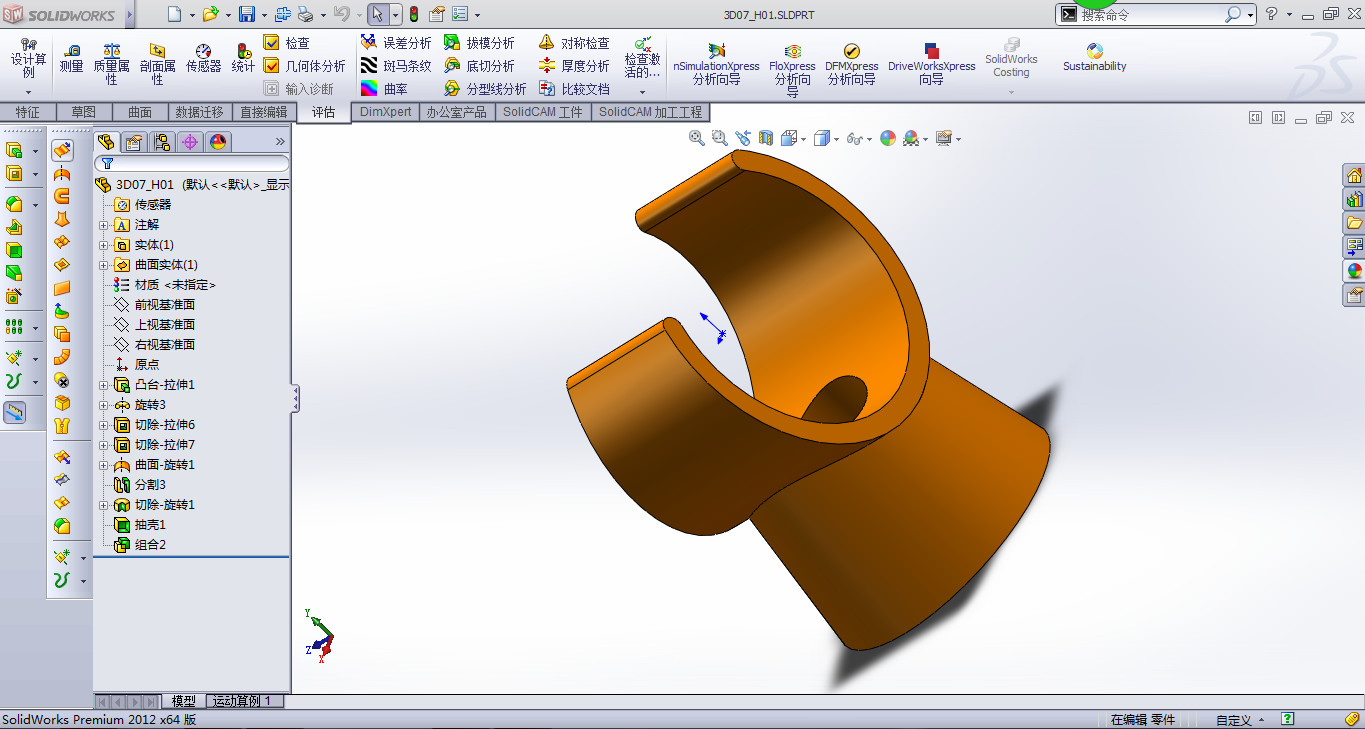This screenshot has width=1365, height=729.
Task: Open the 模型 model tab
Action: (x=183, y=701)
